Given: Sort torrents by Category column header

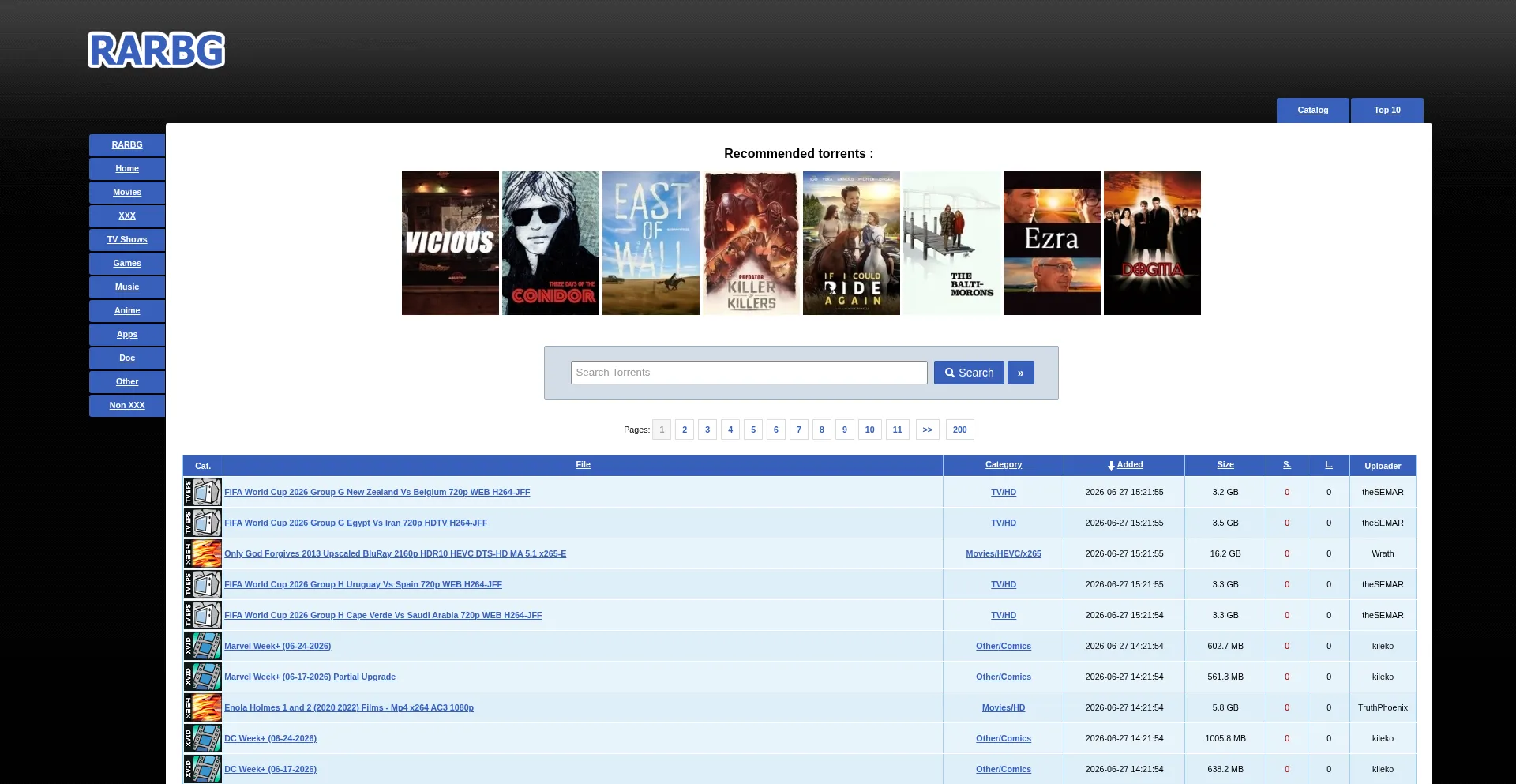Looking at the screenshot, I should (1004, 465).
